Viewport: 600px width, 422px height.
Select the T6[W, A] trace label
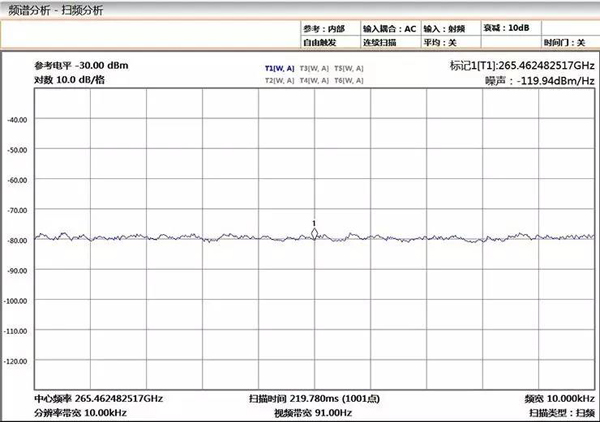click(349, 80)
